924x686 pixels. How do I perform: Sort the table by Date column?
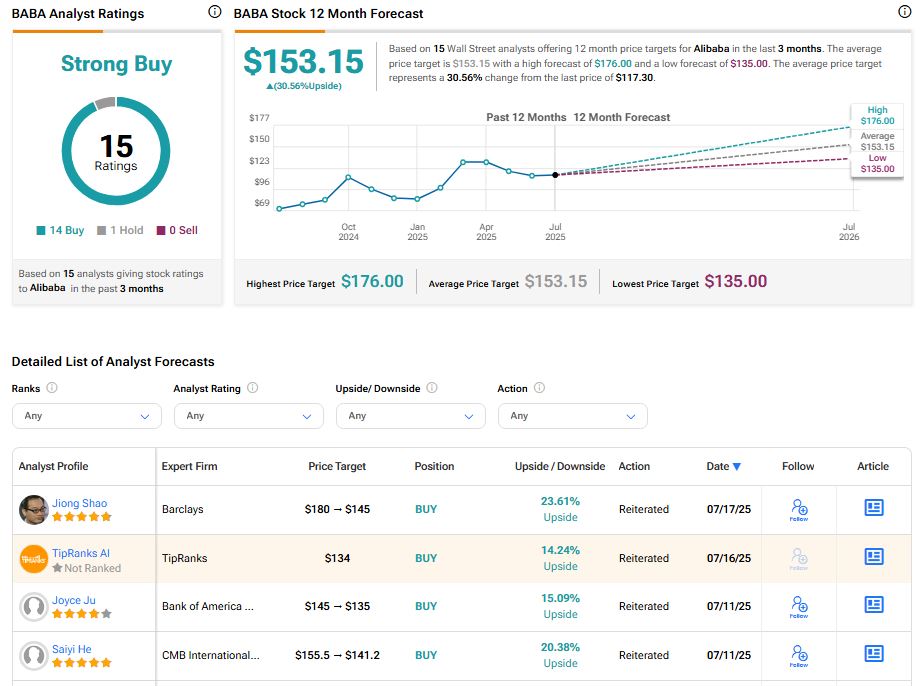coord(723,466)
